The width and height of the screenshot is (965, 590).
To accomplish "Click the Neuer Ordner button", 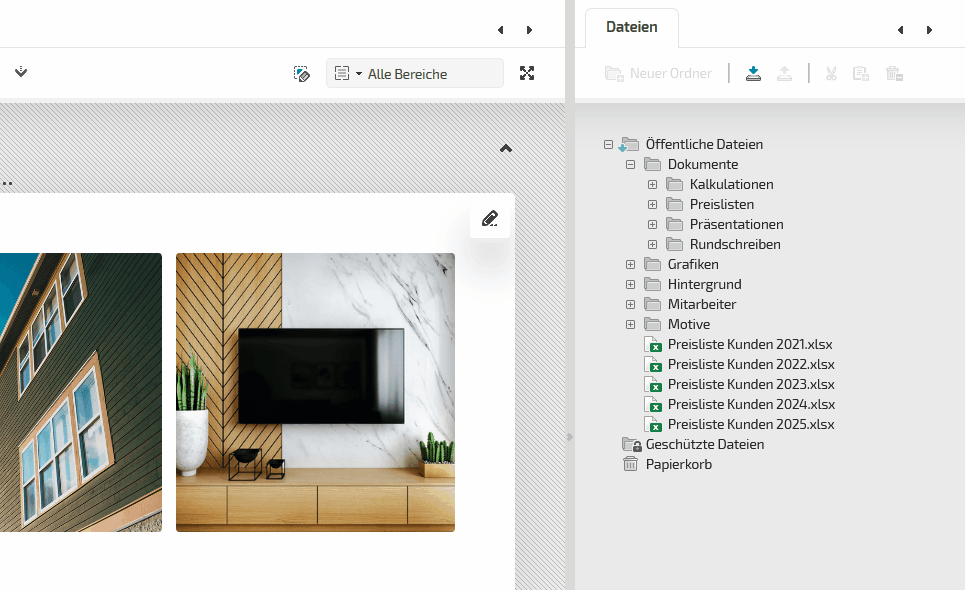I will pyautogui.click(x=659, y=73).
